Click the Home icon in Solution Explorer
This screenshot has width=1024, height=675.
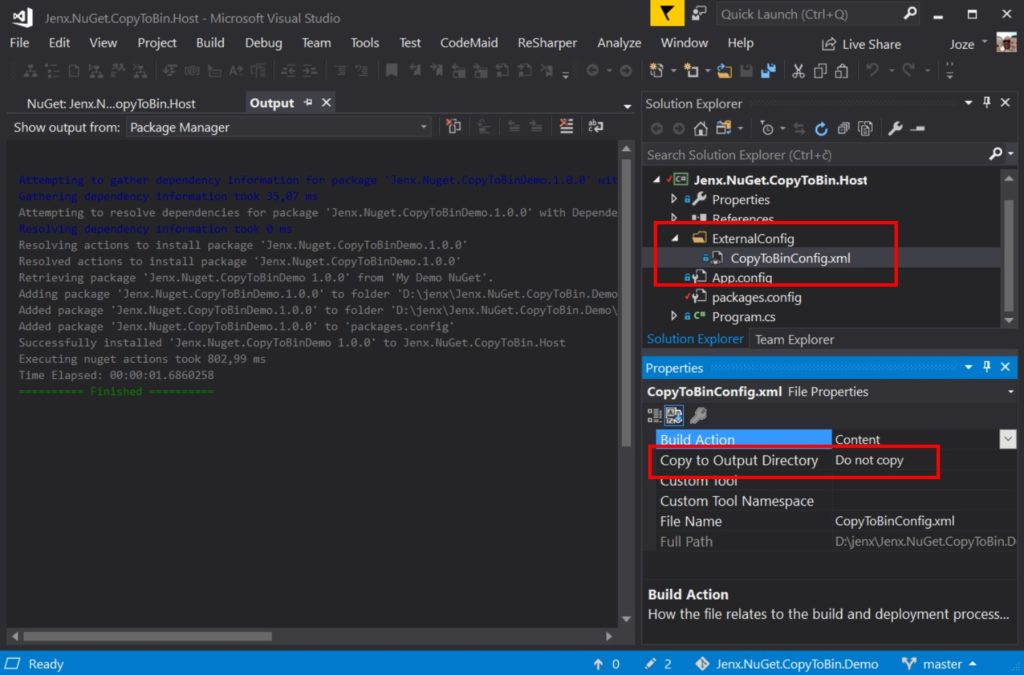click(x=701, y=129)
